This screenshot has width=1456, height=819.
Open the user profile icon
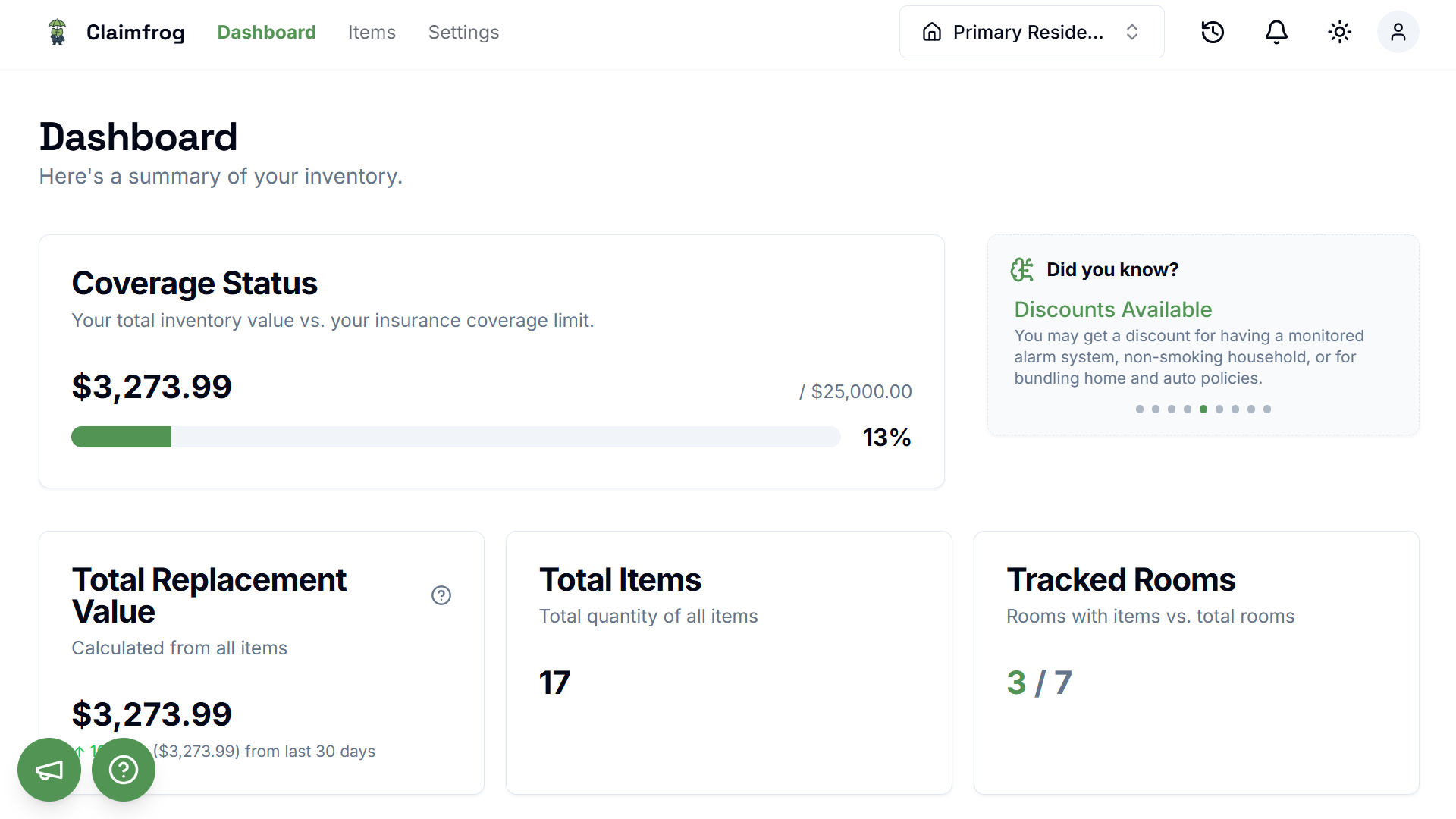pyautogui.click(x=1398, y=32)
